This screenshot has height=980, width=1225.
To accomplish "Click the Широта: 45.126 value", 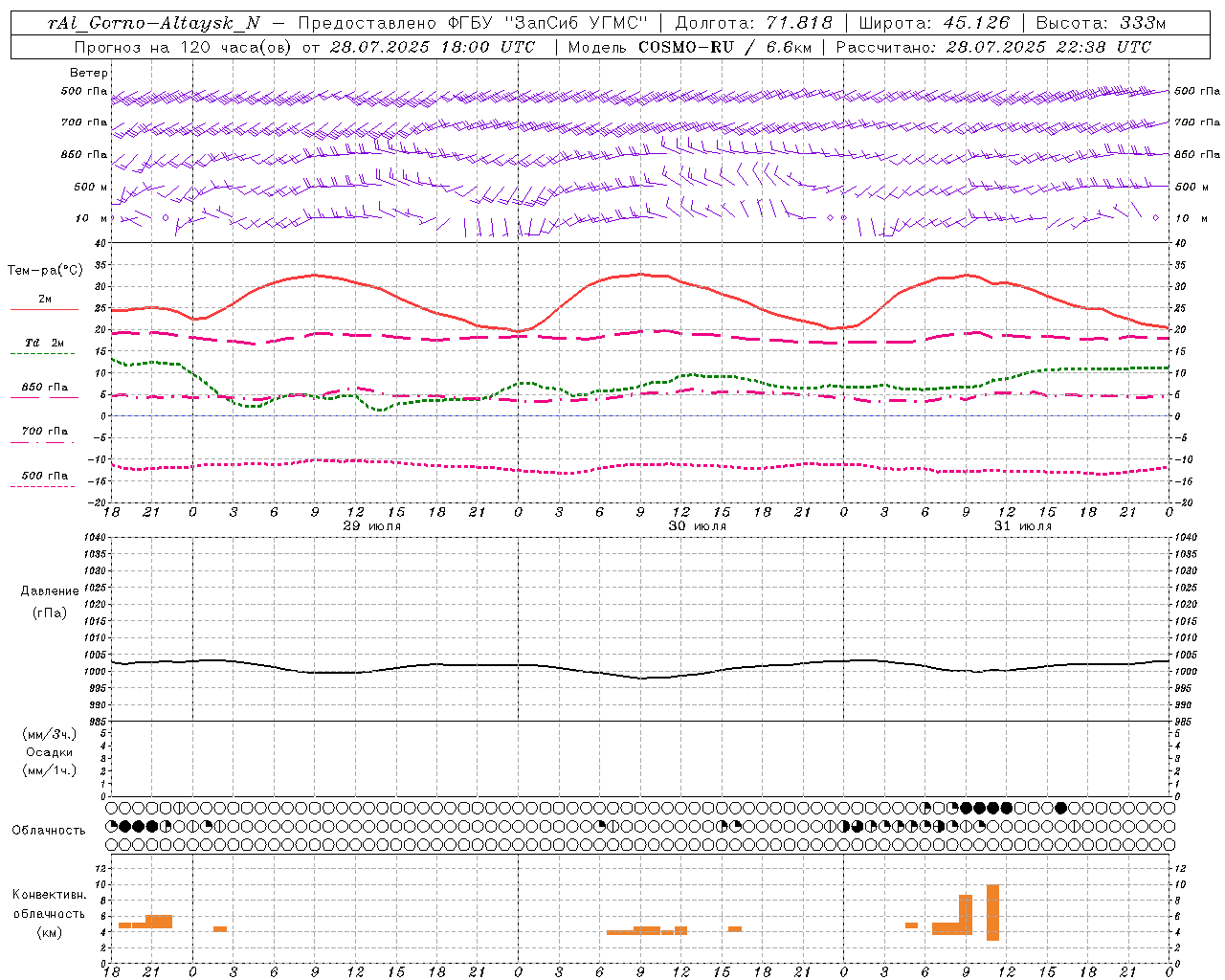I will pos(933,23).
